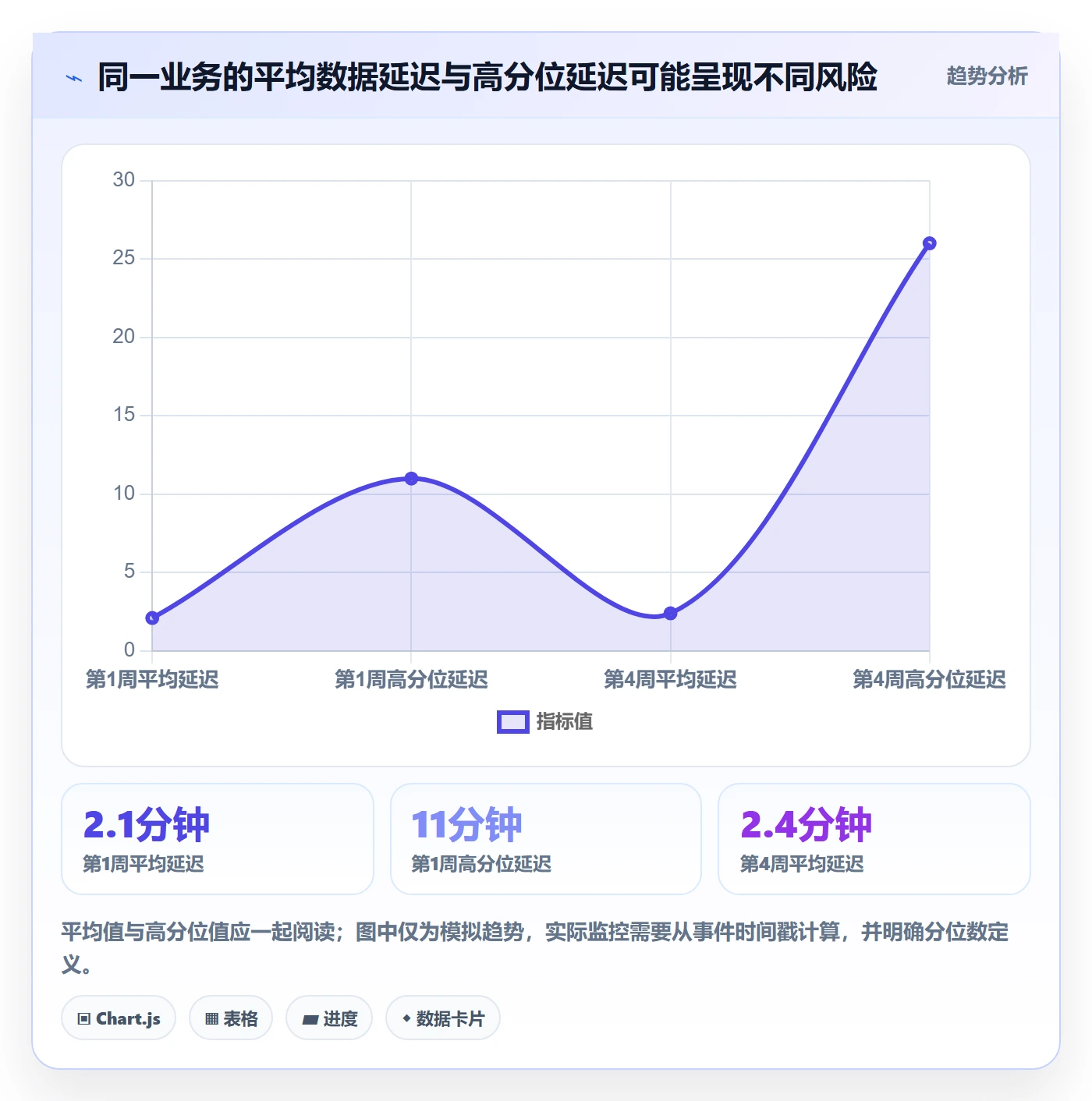The image size is (1092, 1101).
Task: Click the 趋势分析 badge in the header
Action: click(987, 76)
